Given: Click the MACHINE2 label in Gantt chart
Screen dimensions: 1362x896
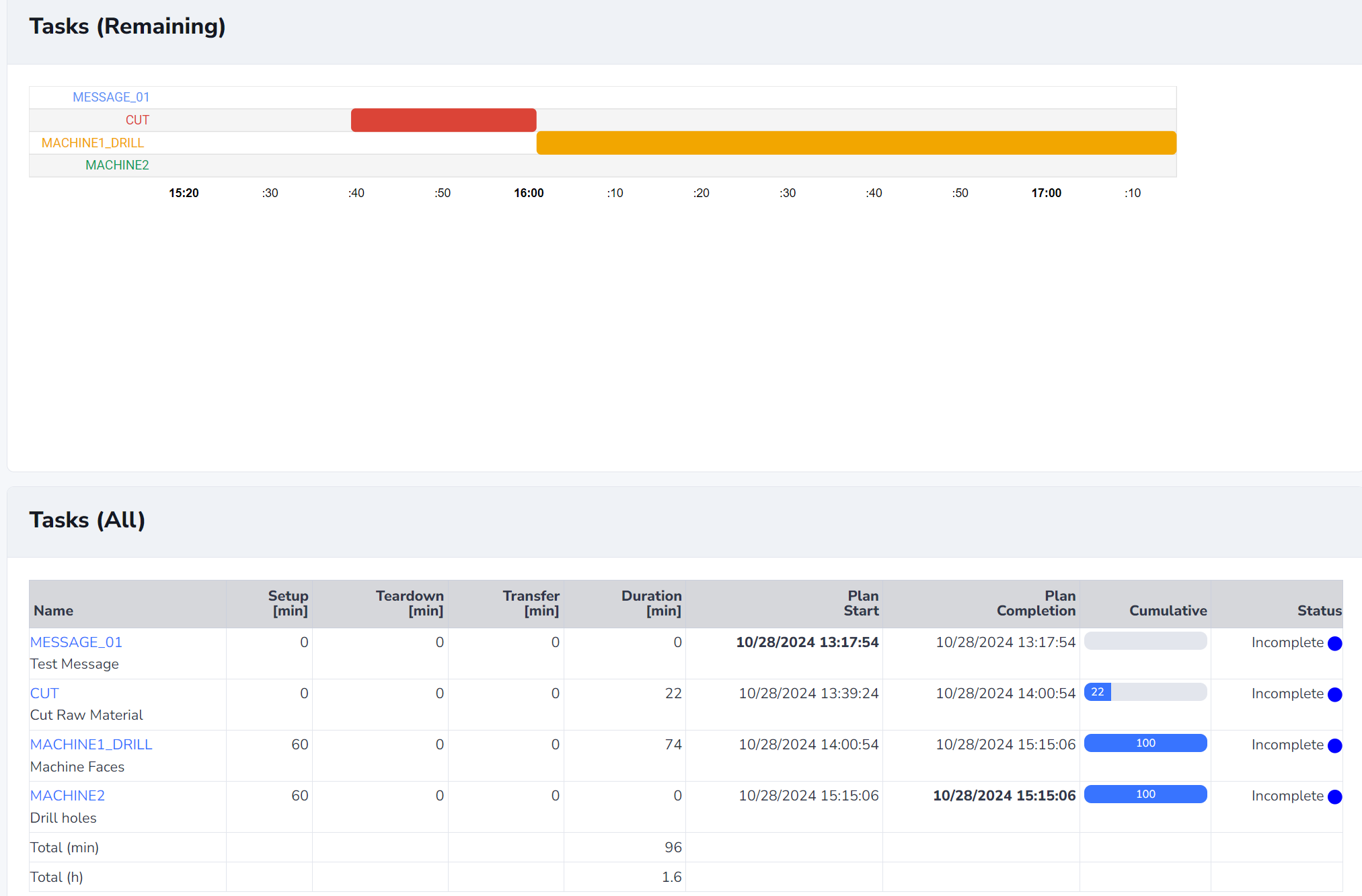Looking at the screenshot, I should [x=117, y=165].
